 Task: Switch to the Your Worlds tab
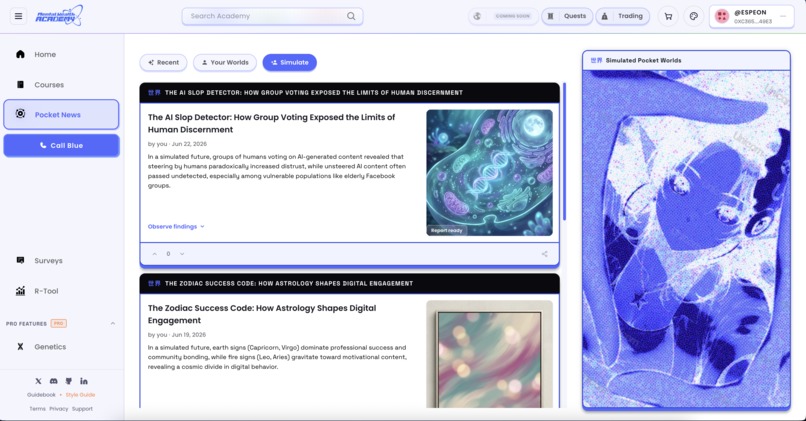coord(225,62)
